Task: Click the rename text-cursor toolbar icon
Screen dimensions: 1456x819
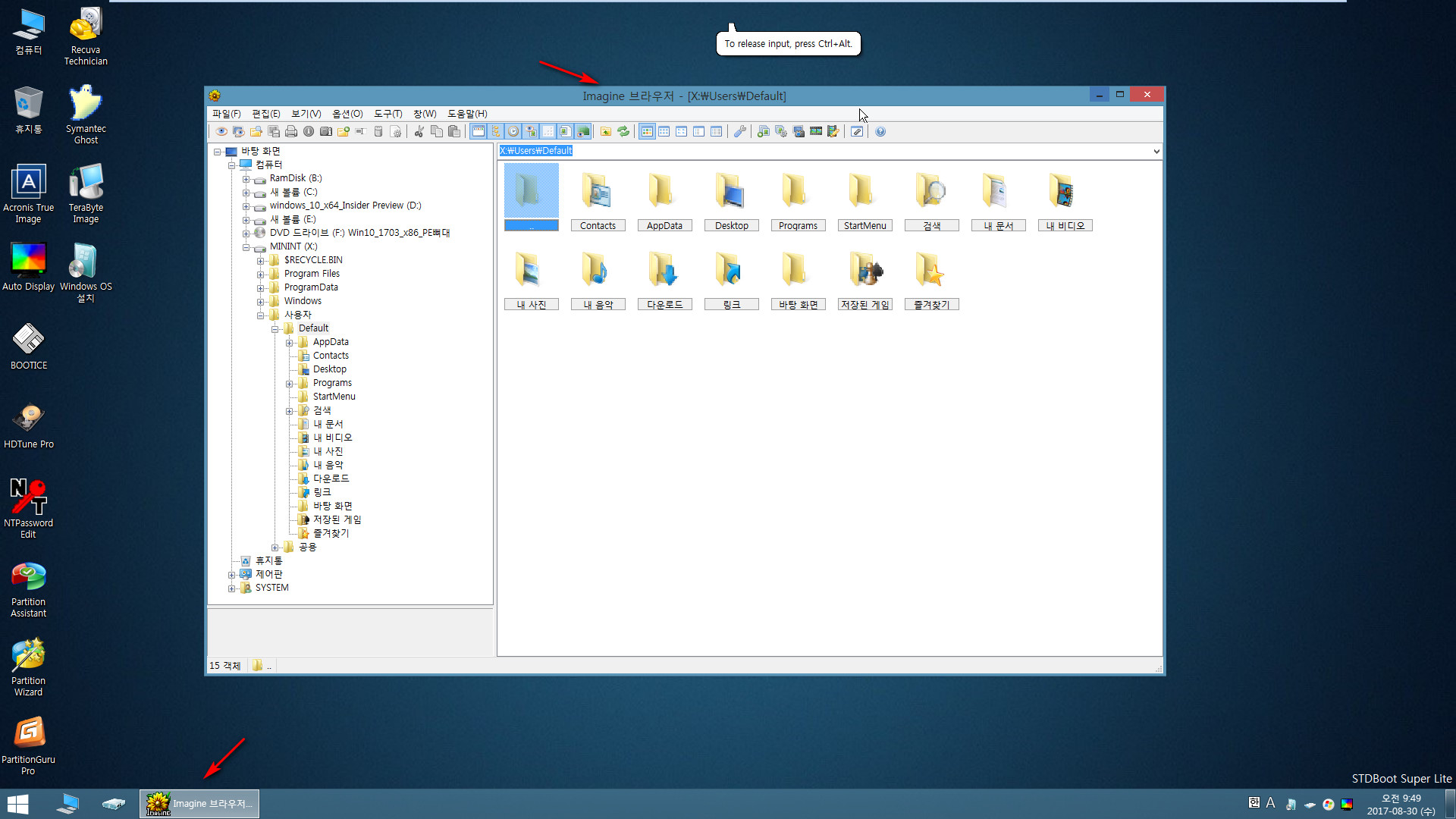Action: click(x=361, y=131)
